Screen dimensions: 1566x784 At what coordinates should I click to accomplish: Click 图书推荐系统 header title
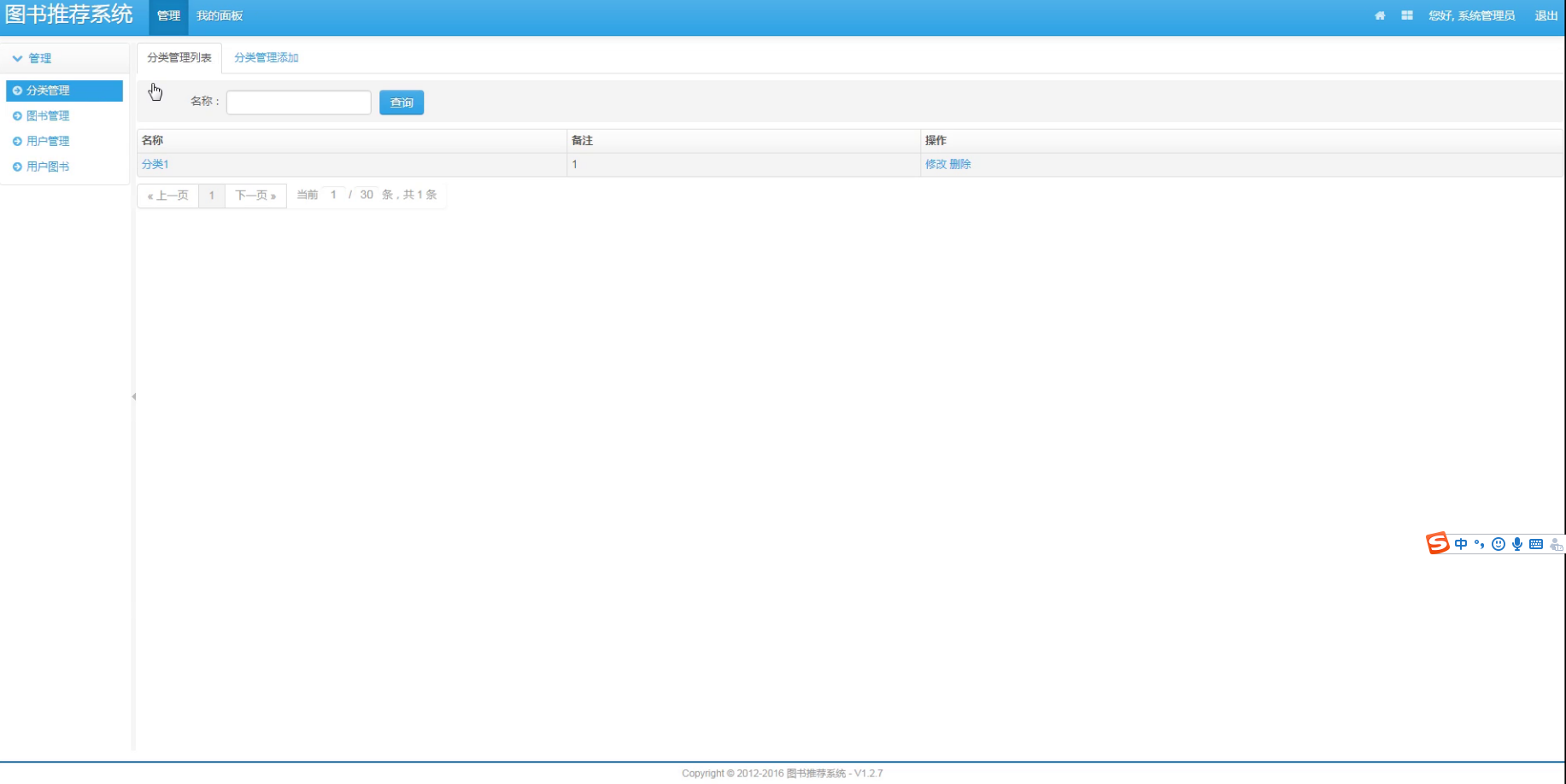click(x=69, y=15)
